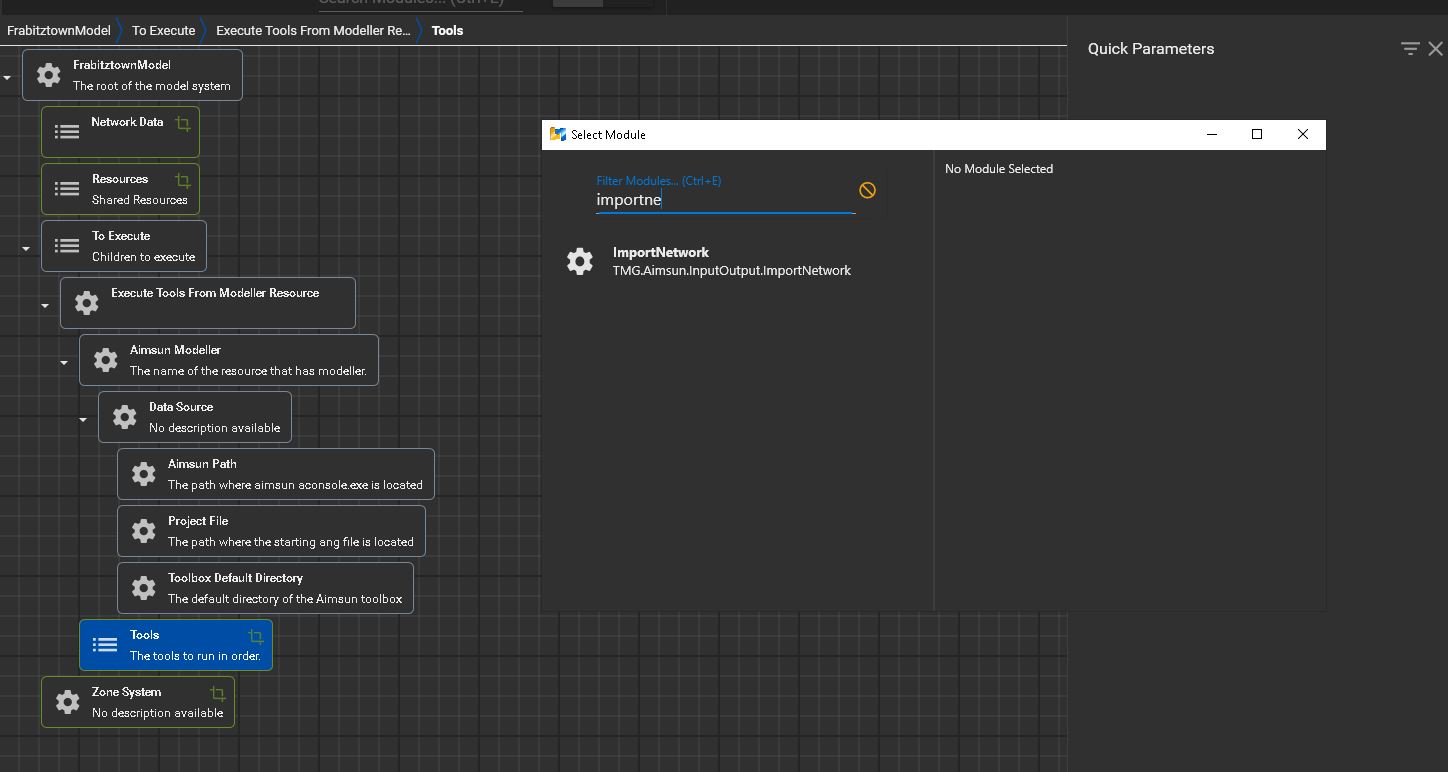This screenshot has width=1448, height=772.
Task: Click the gear icon of ImportNetwork module
Action: click(580, 261)
